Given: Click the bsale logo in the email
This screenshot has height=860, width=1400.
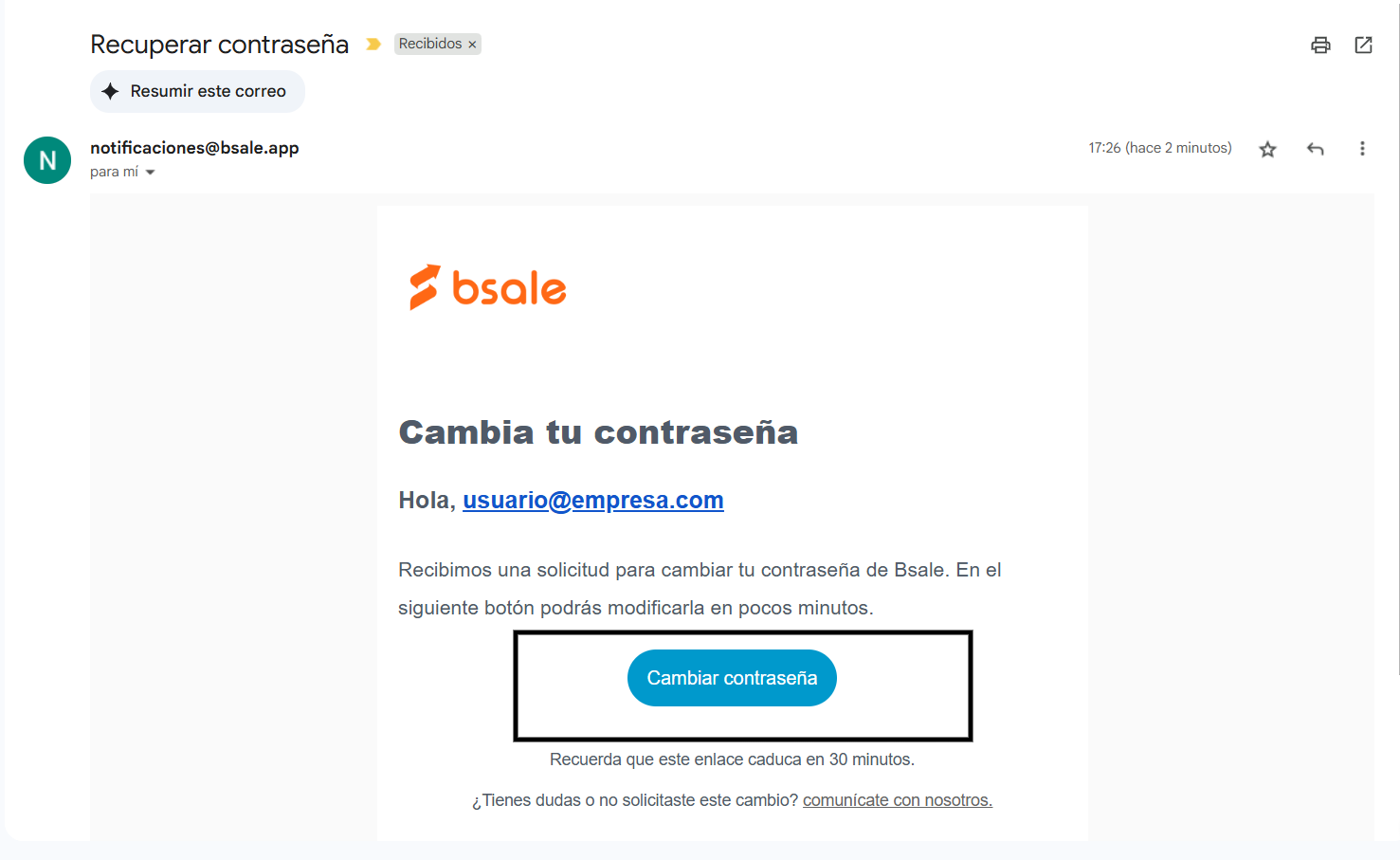Looking at the screenshot, I should pos(487,287).
